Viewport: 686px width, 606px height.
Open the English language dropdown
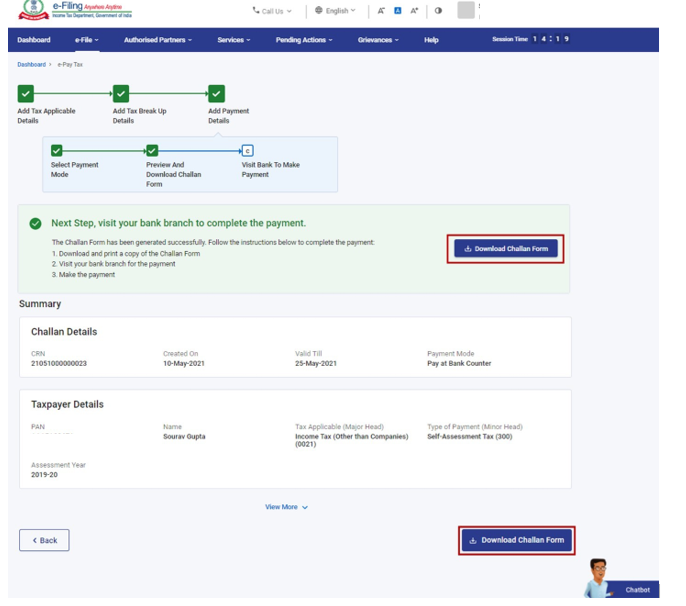[x=335, y=11]
